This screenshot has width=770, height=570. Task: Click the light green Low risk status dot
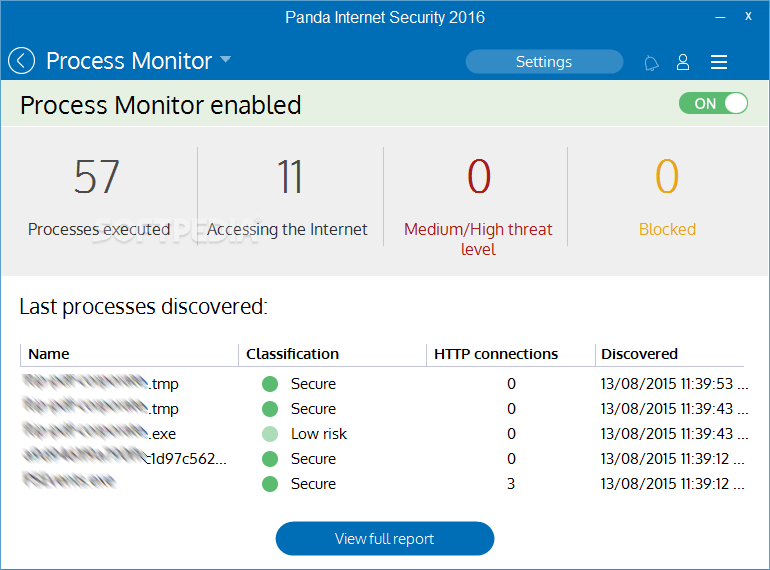coord(270,434)
